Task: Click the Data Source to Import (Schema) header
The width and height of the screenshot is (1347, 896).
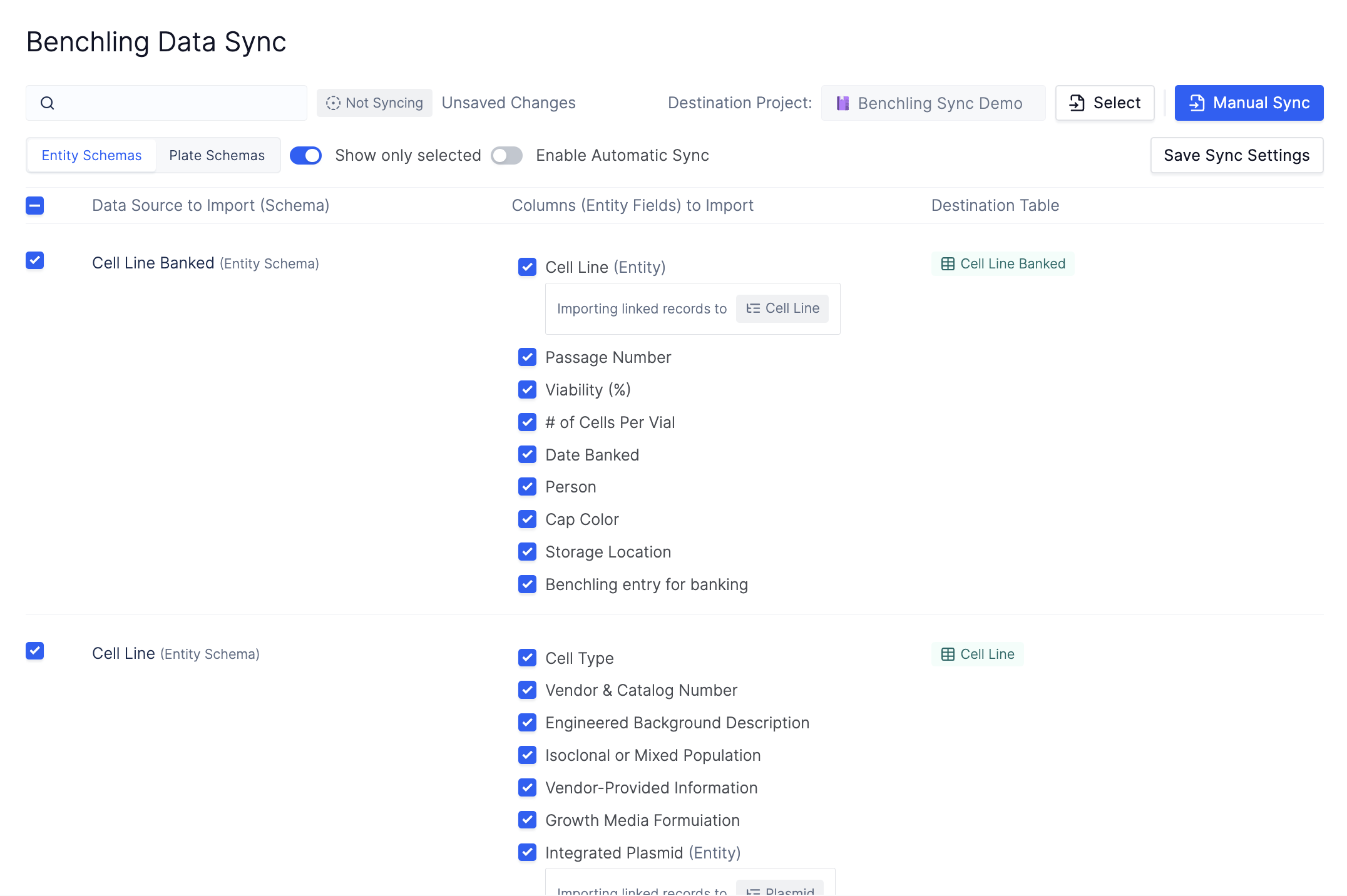Action: click(x=211, y=206)
